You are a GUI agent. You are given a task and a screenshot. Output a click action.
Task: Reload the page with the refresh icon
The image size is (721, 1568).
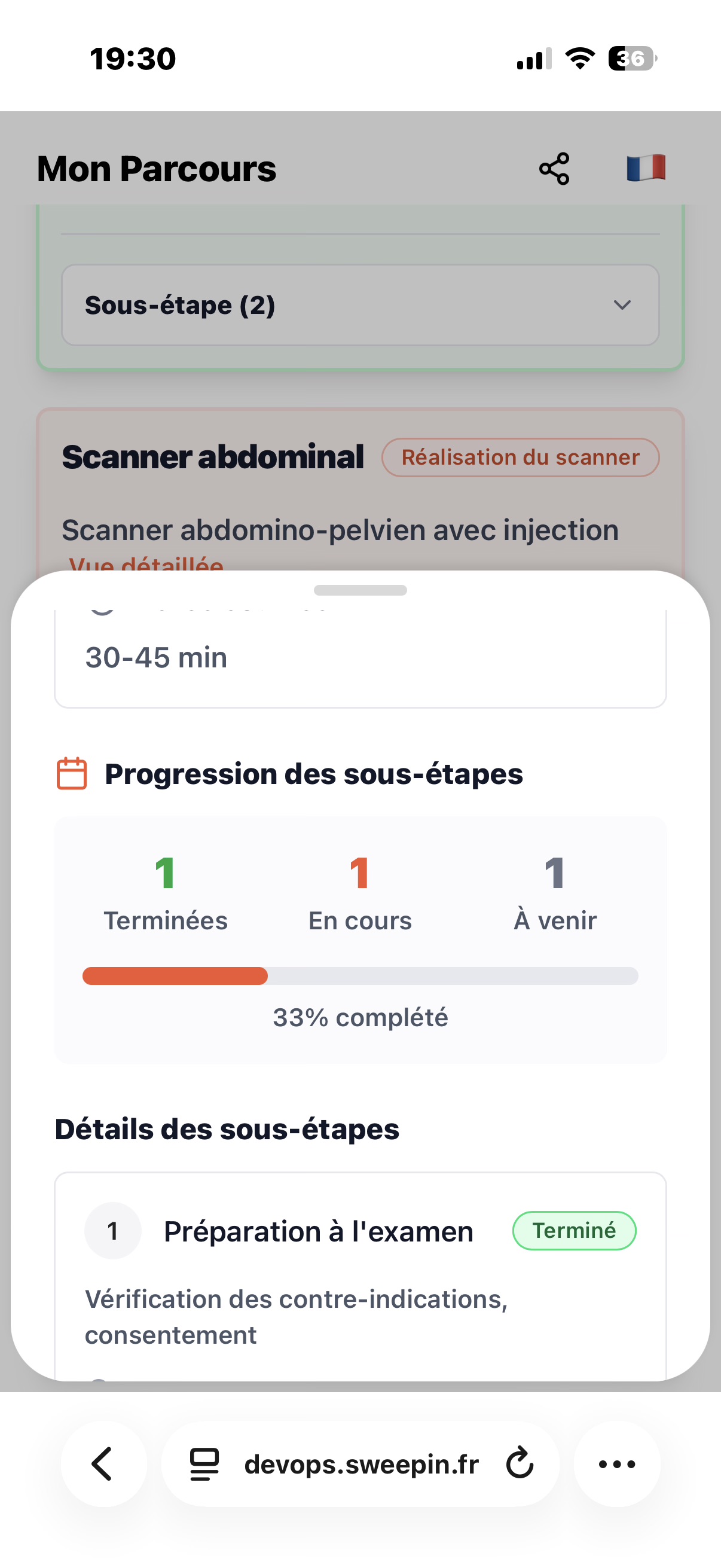(x=520, y=1463)
